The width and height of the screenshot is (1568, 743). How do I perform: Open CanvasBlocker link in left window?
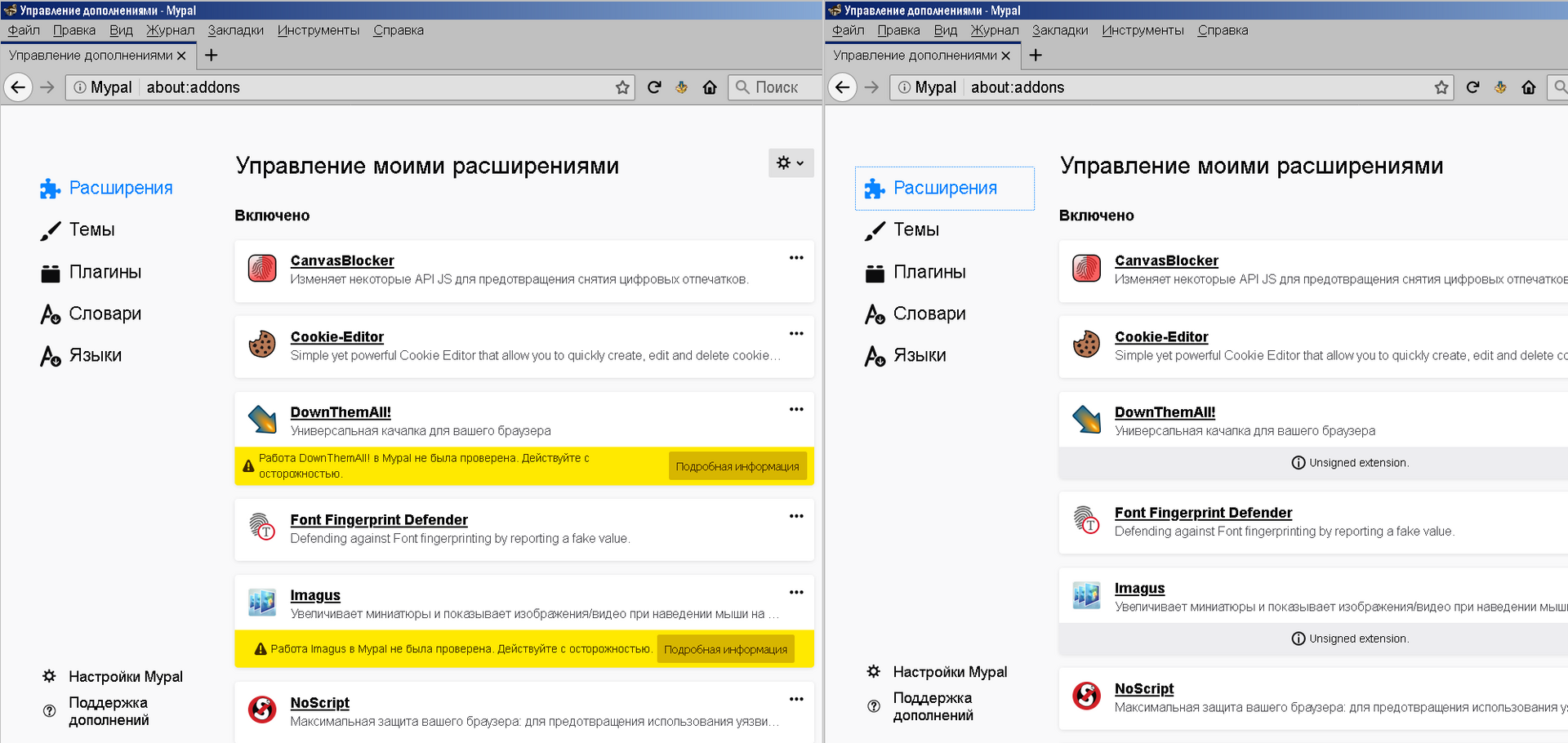pyautogui.click(x=342, y=260)
